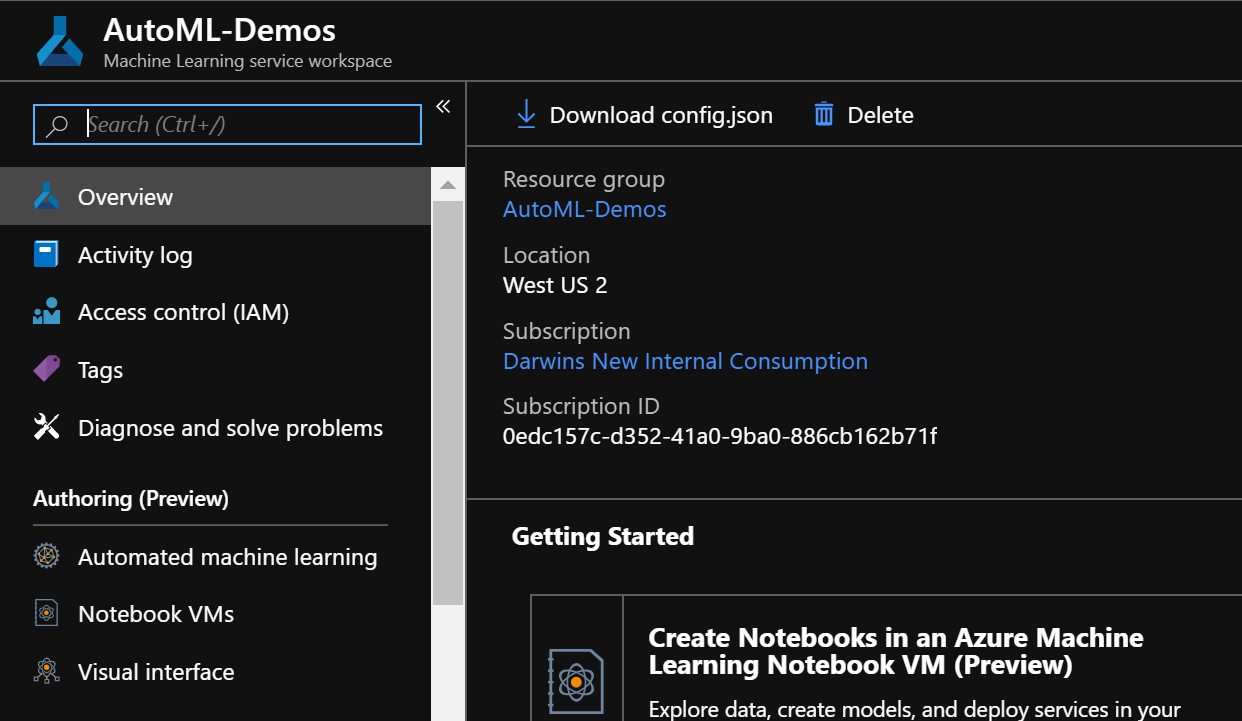Image resolution: width=1242 pixels, height=721 pixels.
Task: Click the Automated machine learning gear icon
Action: click(x=47, y=557)
